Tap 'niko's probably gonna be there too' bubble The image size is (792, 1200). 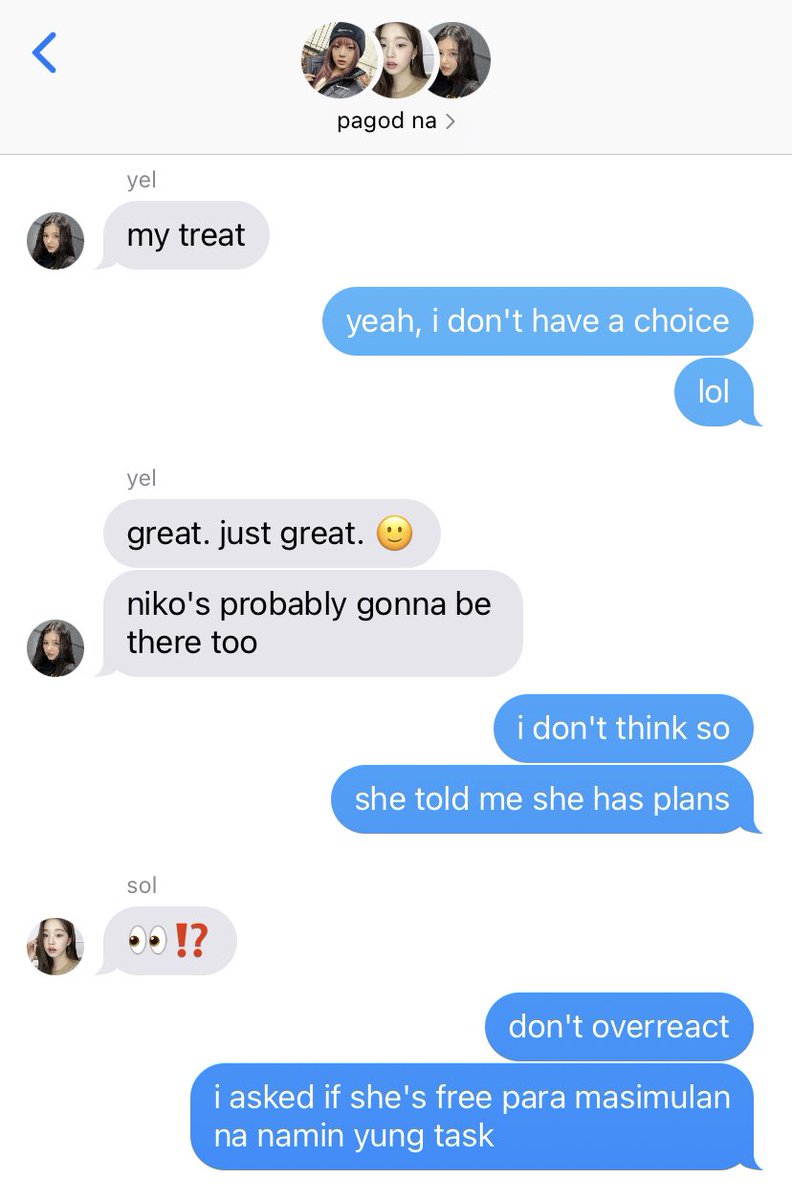click(x=311, y=623)
